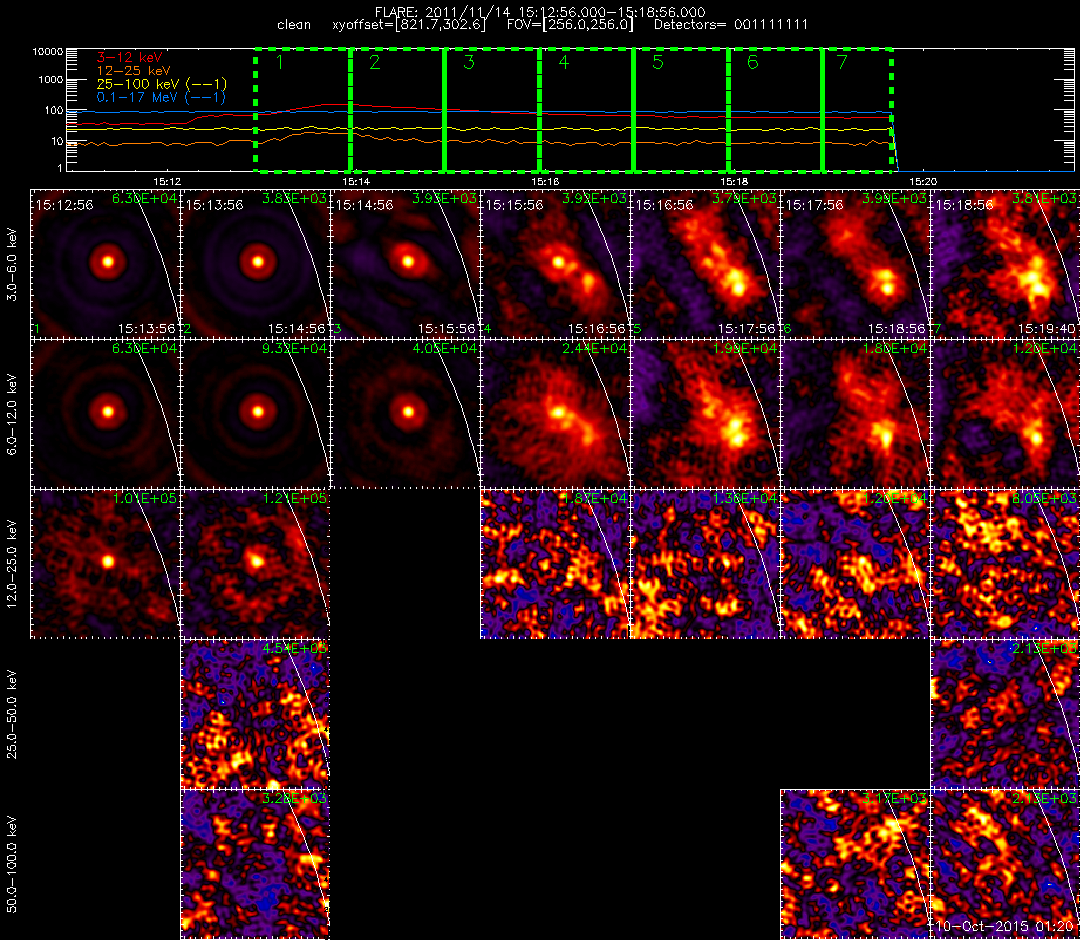The width and height of the screenshot is (1080, 940).
Task: Click the 15:20 time axis label
Action: click(923, 181)
